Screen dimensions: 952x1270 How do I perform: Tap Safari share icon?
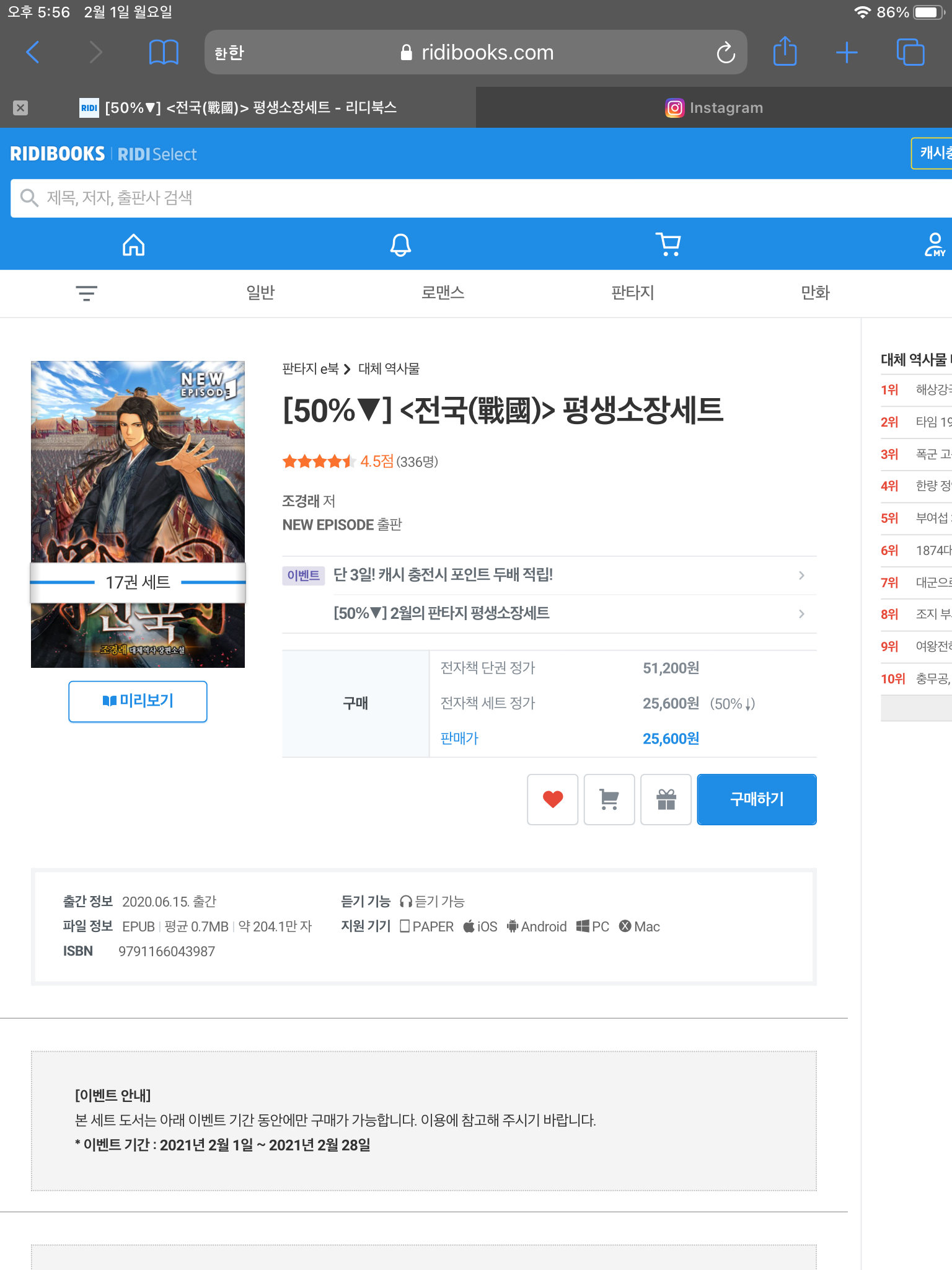785,52
